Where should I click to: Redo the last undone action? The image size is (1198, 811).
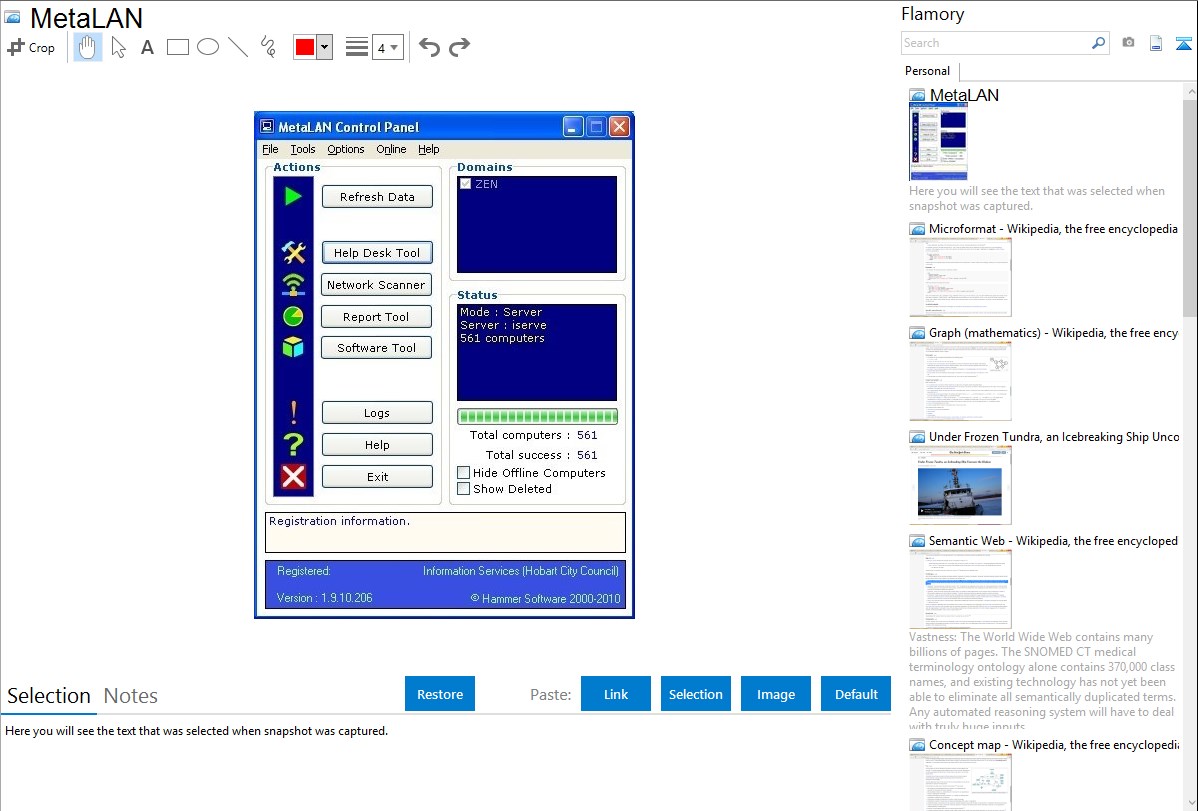459,47
